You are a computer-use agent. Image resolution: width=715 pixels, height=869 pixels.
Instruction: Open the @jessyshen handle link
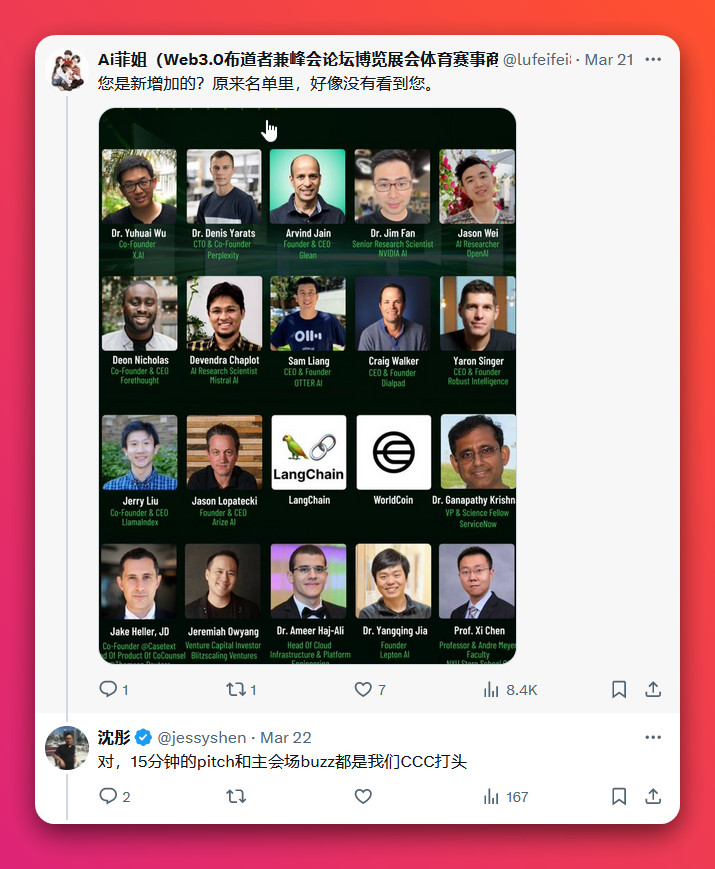coord(202,738)
